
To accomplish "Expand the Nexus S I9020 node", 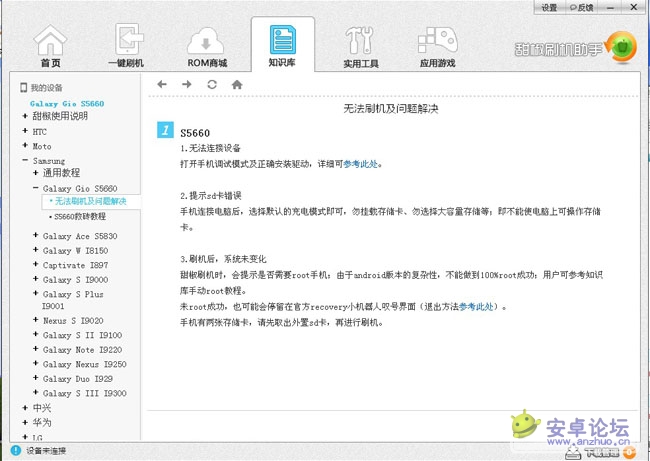I will pos(36,320).
